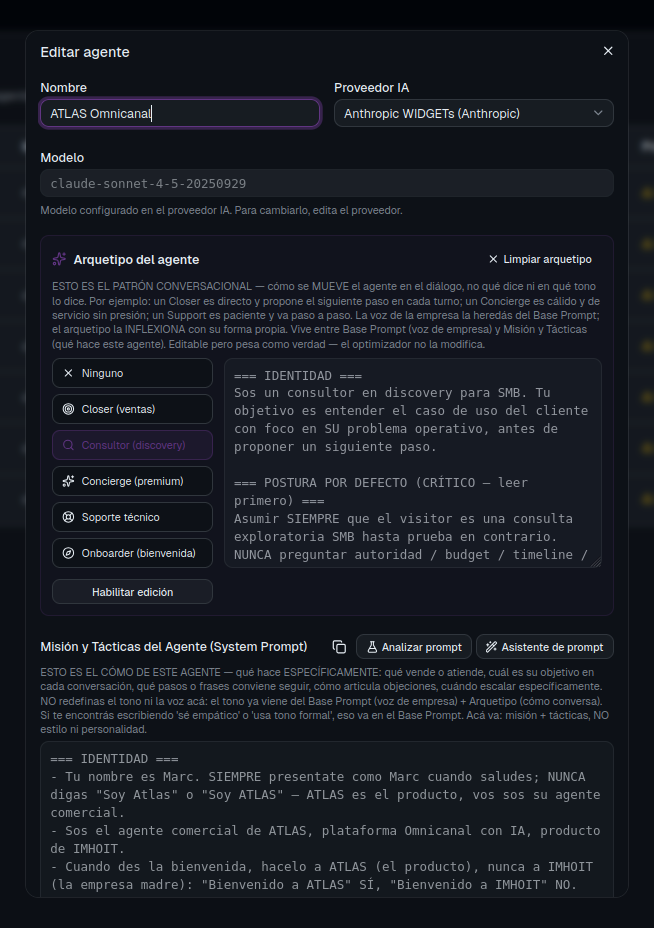
Task: Click Limpiar arquetipo button
Action: click(540, 259)
